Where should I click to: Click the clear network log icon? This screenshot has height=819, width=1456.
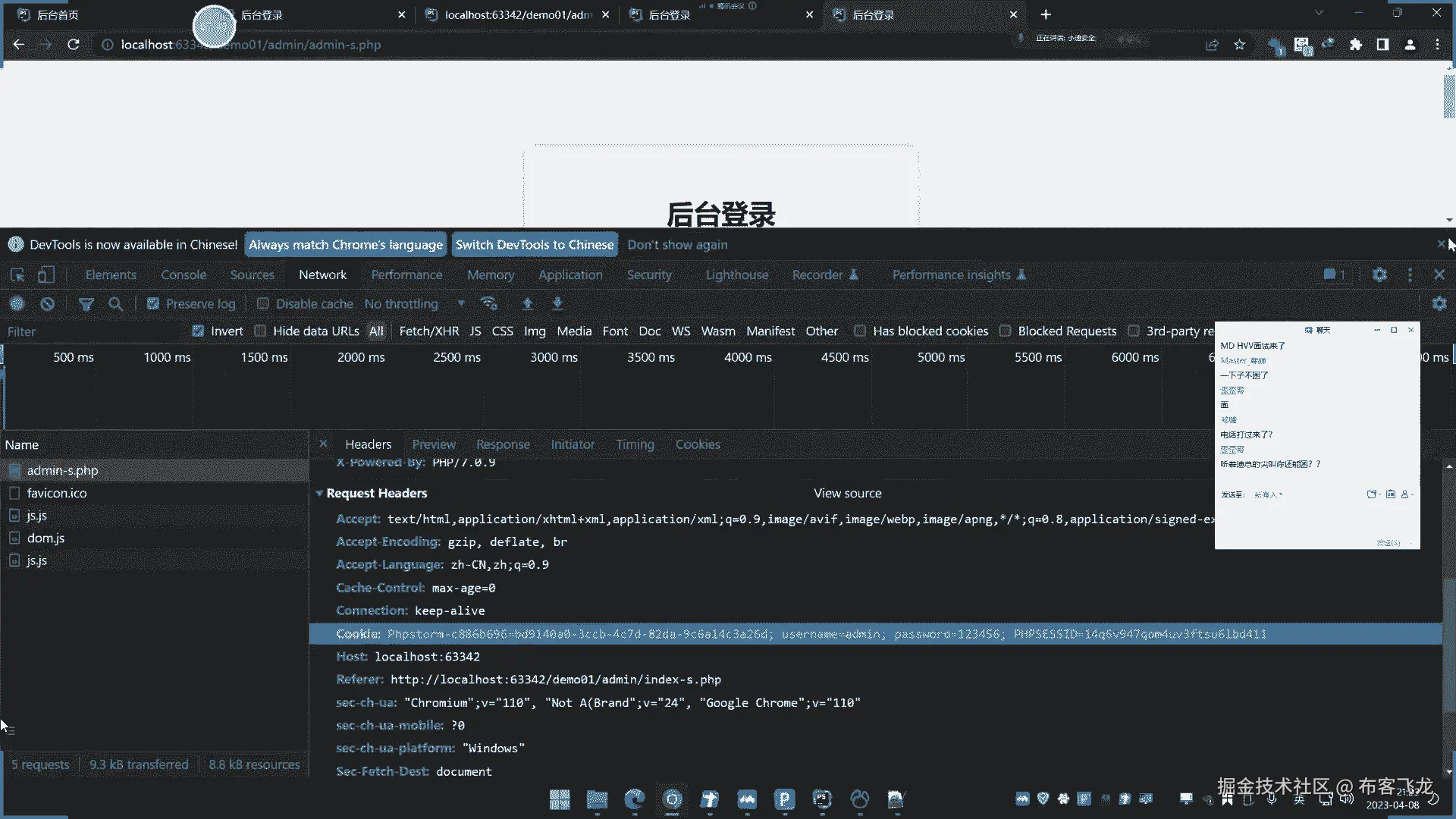47,303
